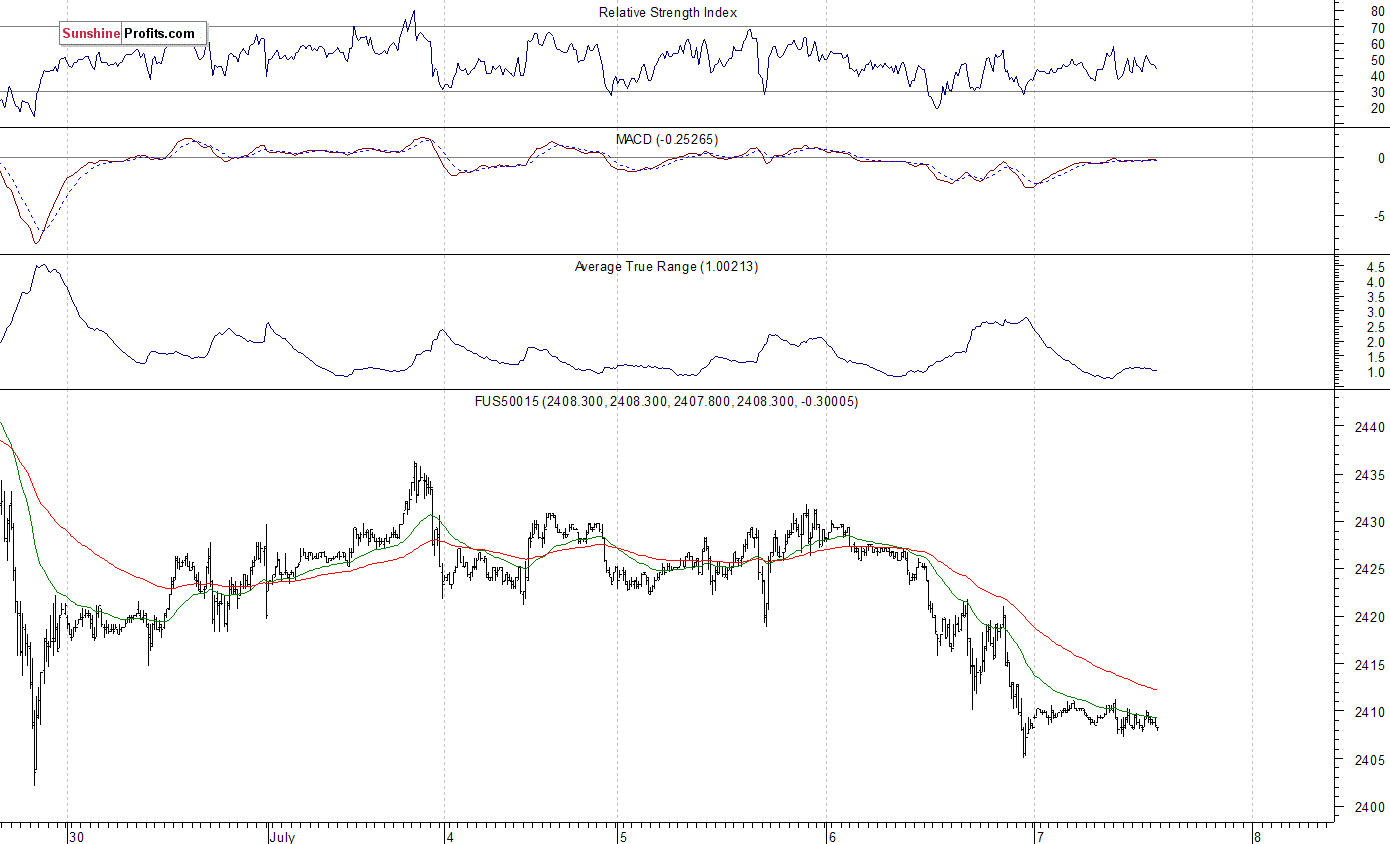The height and width of the screenshot is (844, 1390).
Task: Click the MACD (-0.25265) panel title
Action: (665, 139)
